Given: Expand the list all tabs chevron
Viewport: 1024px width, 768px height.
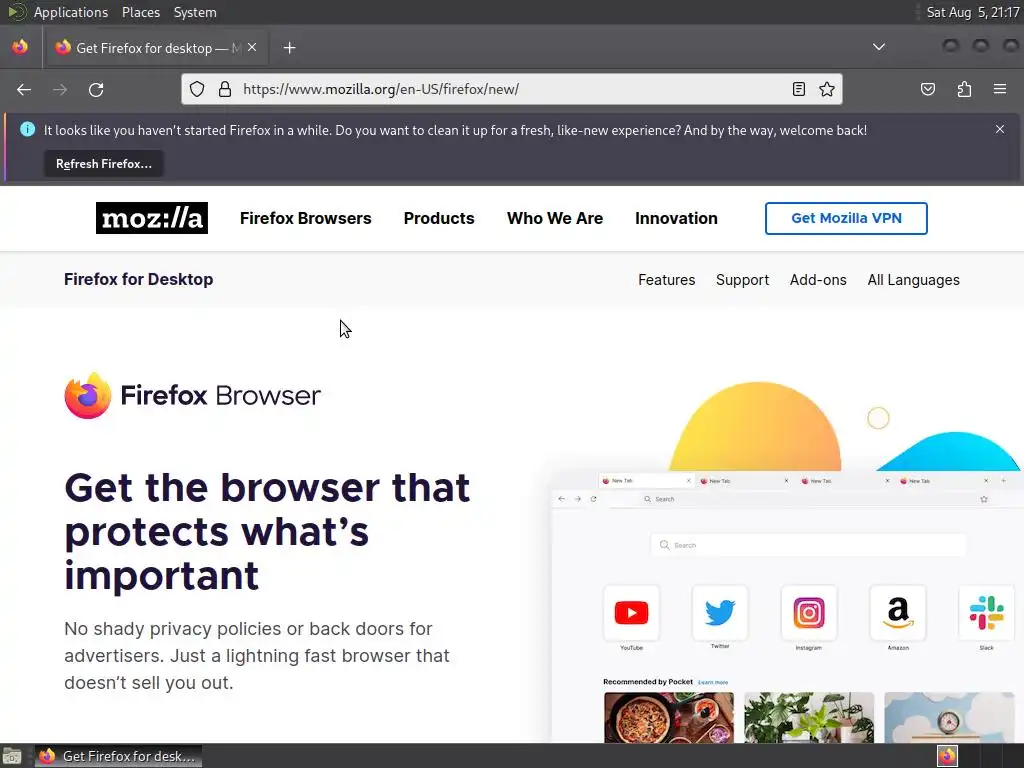Looking at the screenshot, I should [x=879, y=47].
